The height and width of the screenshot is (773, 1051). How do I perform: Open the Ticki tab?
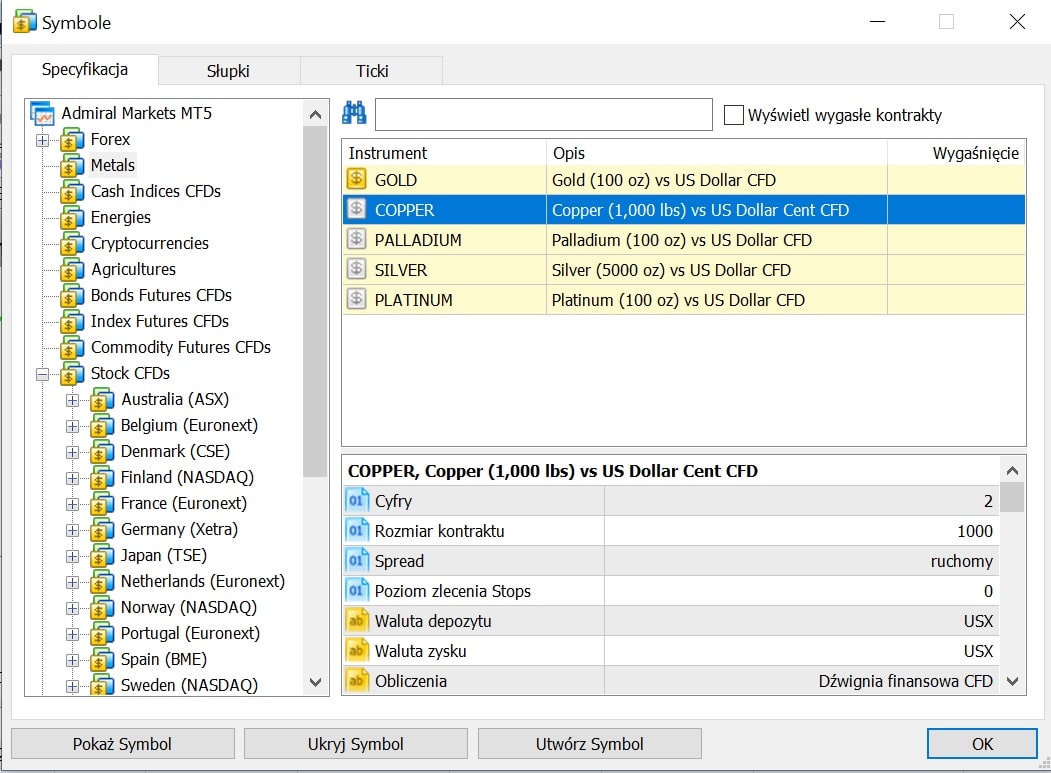pyautogui.click(x=372, y=71)
